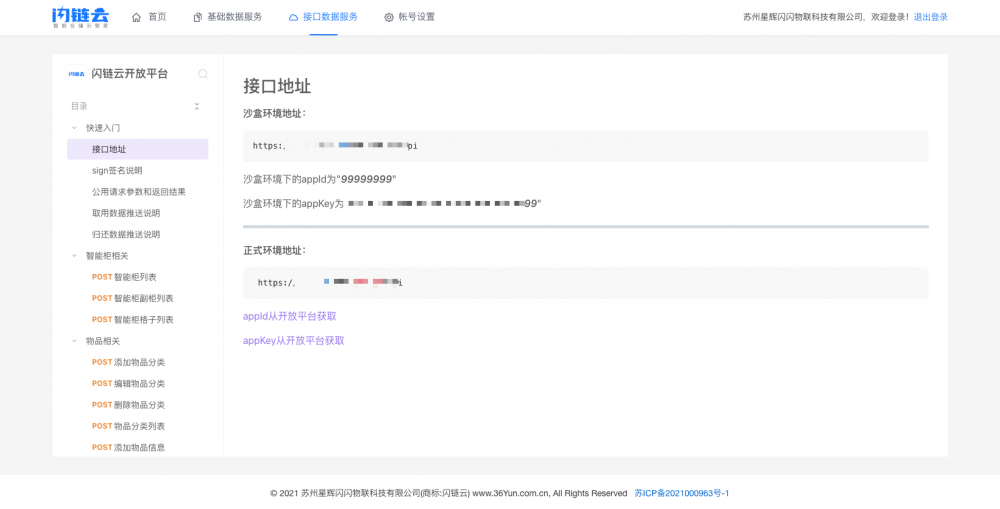Collapse the 智能柜相关 section

(74, 256)
